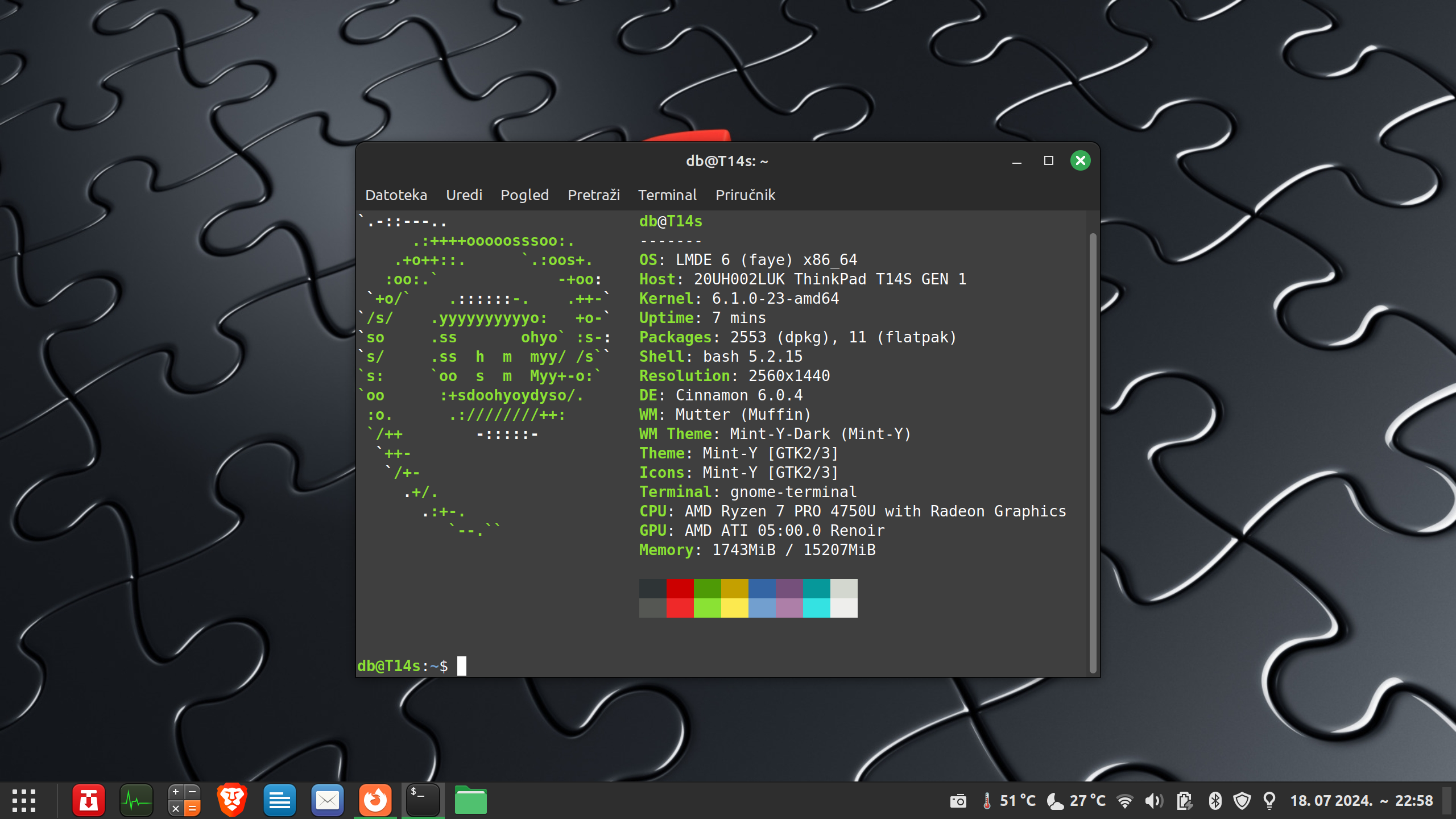Open the Priručnik menu
The width and height of the screenshot is (1456, 819).
click(745, 195)
